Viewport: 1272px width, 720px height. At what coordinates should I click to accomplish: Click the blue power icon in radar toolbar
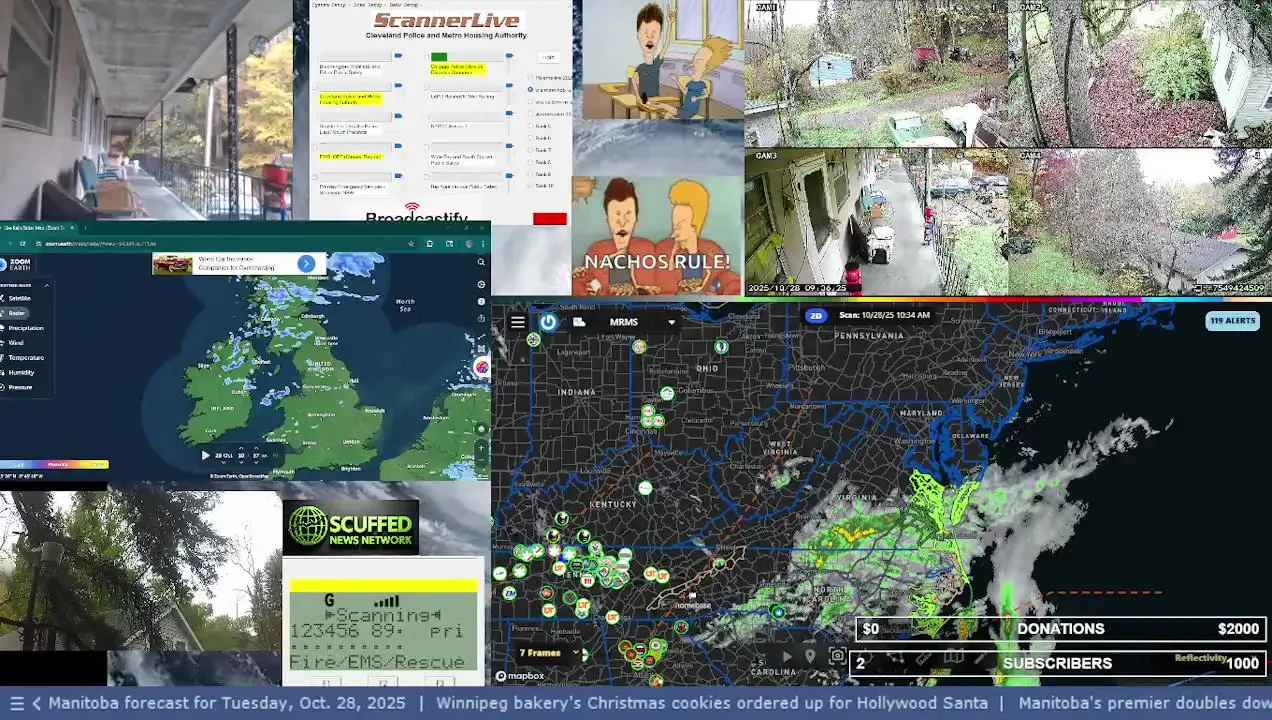(548, 322)
